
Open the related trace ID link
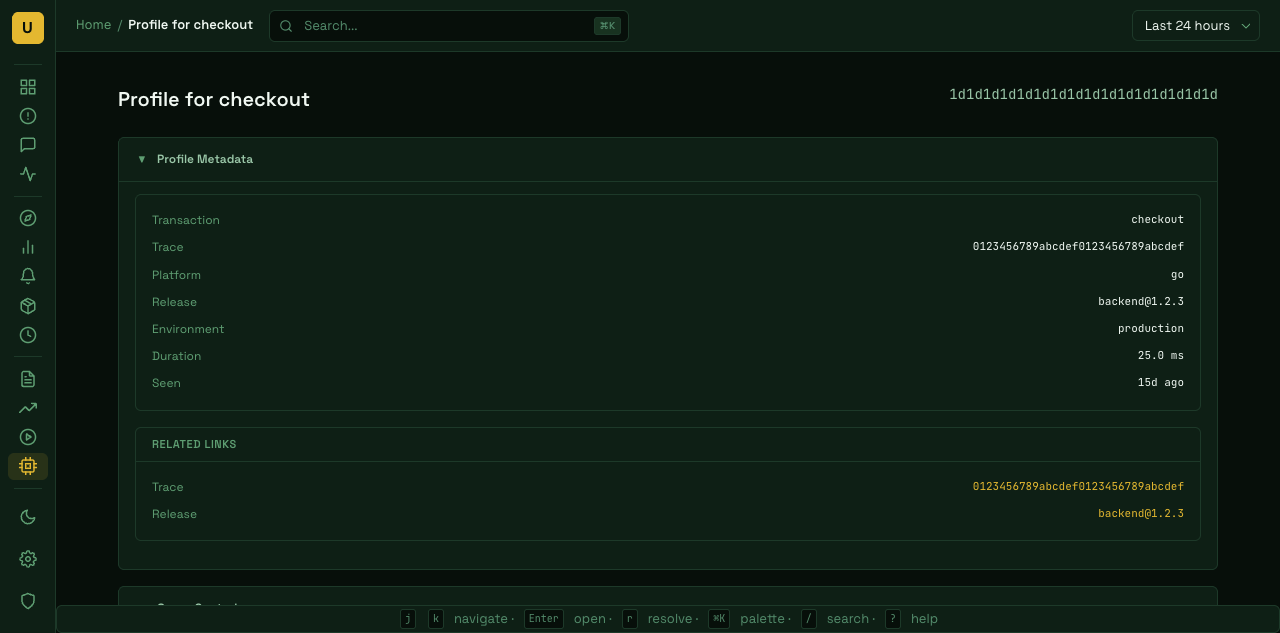[1077, 487]
